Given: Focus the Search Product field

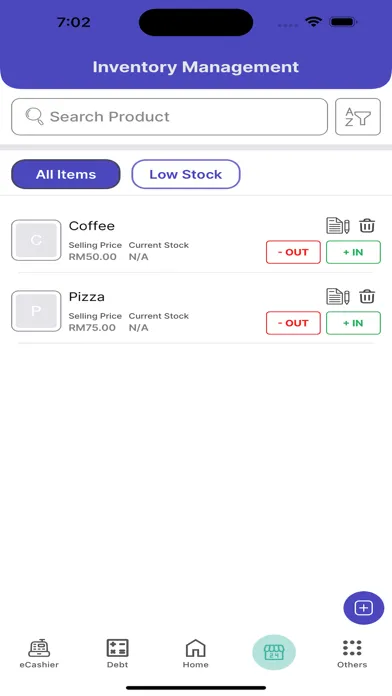Looking at the screenshot, I should click(x=170, y=117).
